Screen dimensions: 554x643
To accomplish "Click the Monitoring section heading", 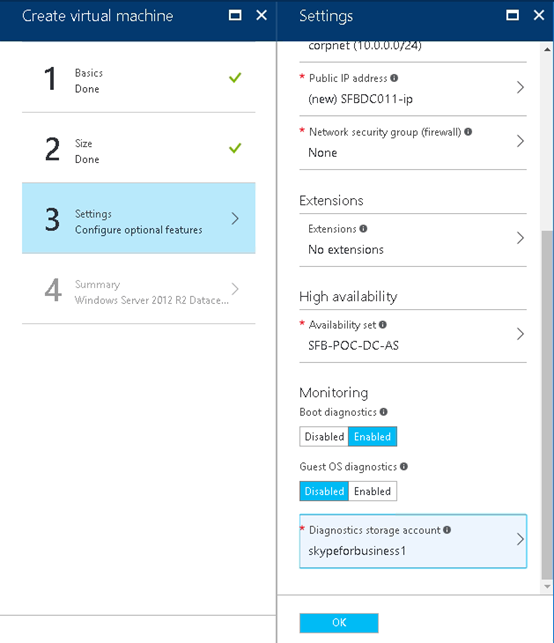I will coord(333,392).
